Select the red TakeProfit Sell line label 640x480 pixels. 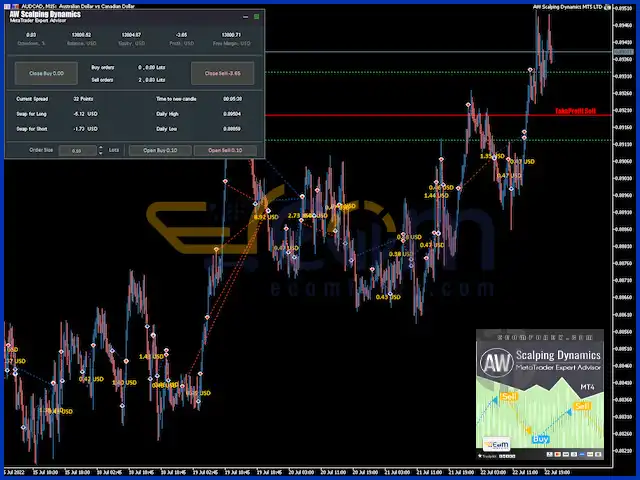coord(575,111)
